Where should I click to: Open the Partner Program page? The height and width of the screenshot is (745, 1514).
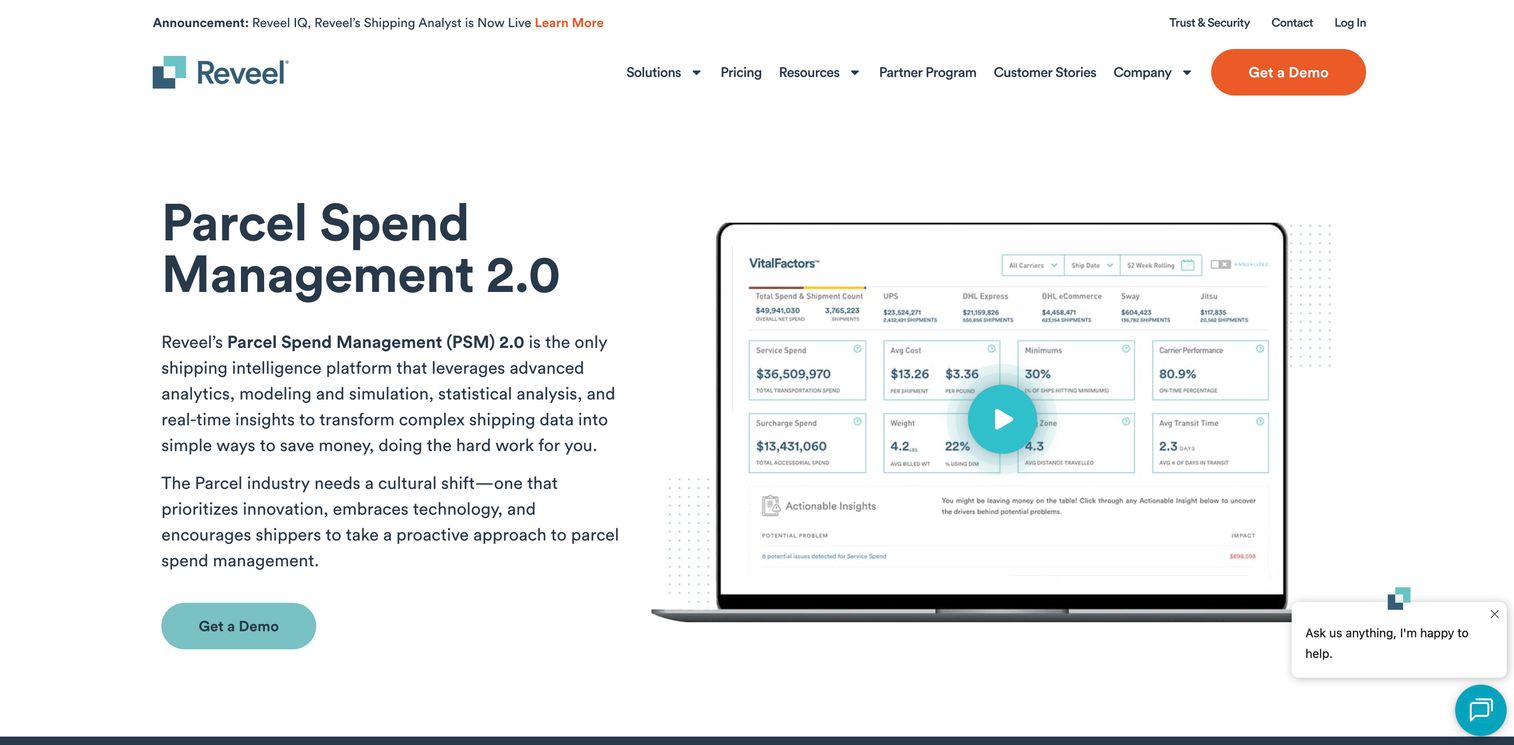(928, 72)
